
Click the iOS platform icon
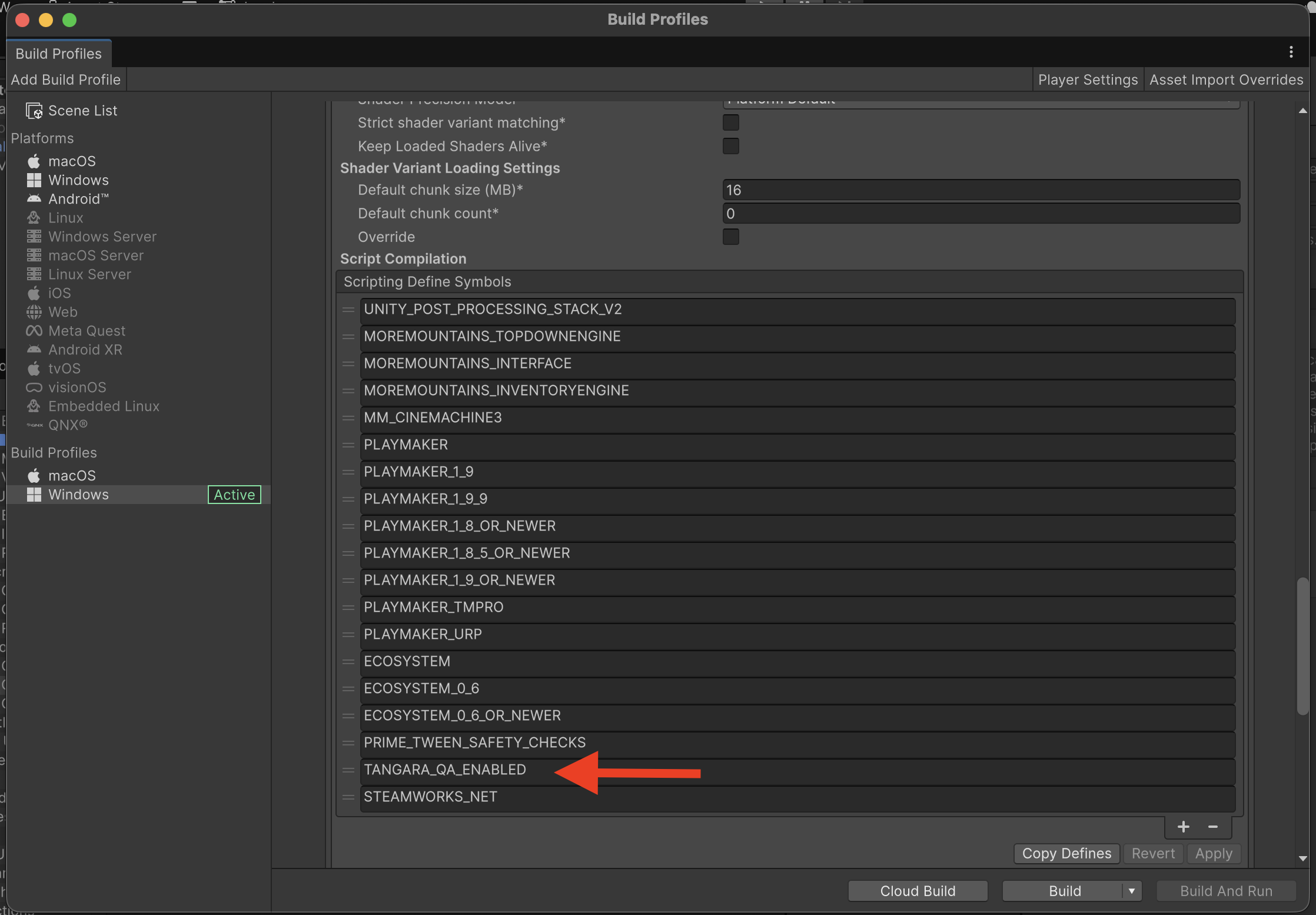[34, 293]
